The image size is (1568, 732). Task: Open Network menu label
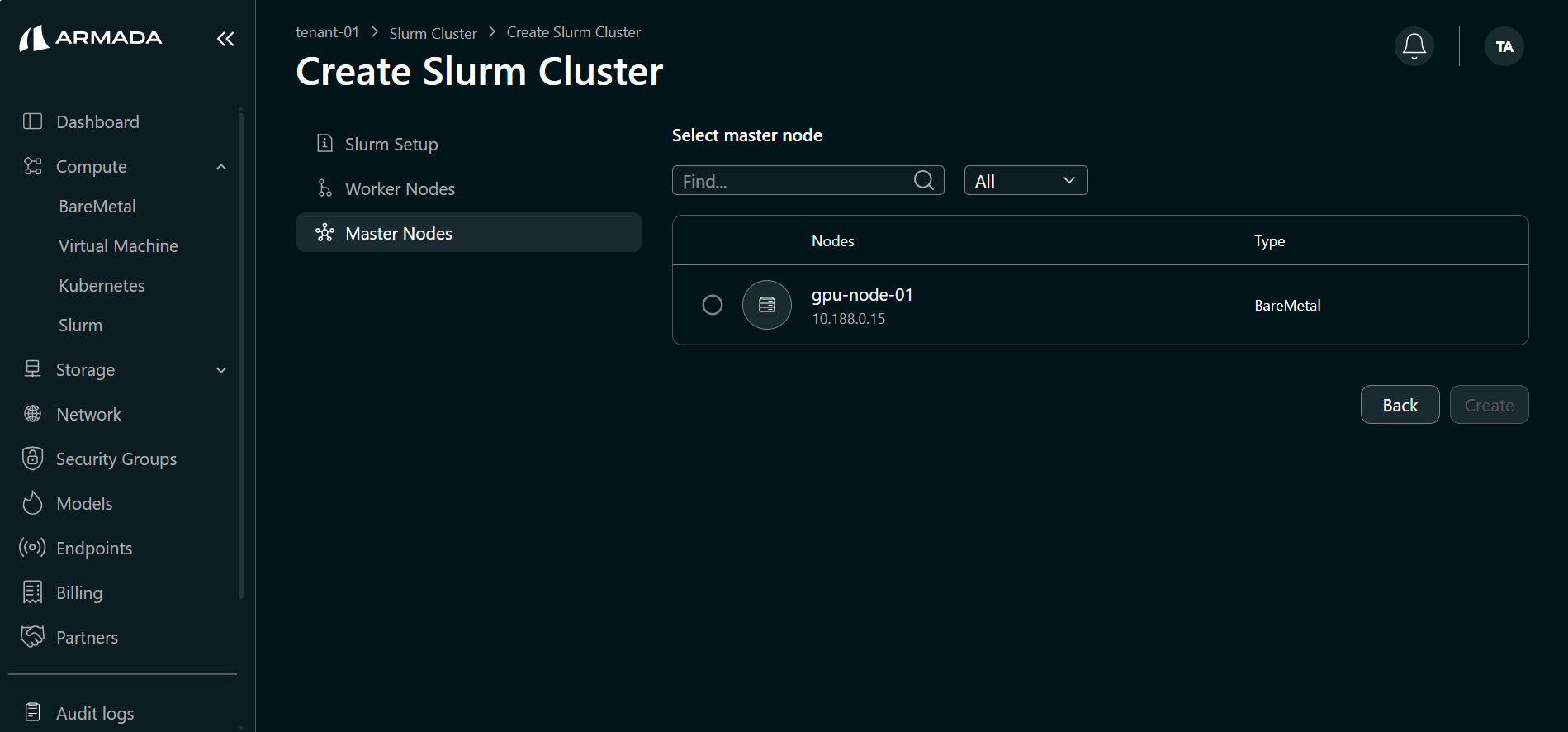coord(89,415)
